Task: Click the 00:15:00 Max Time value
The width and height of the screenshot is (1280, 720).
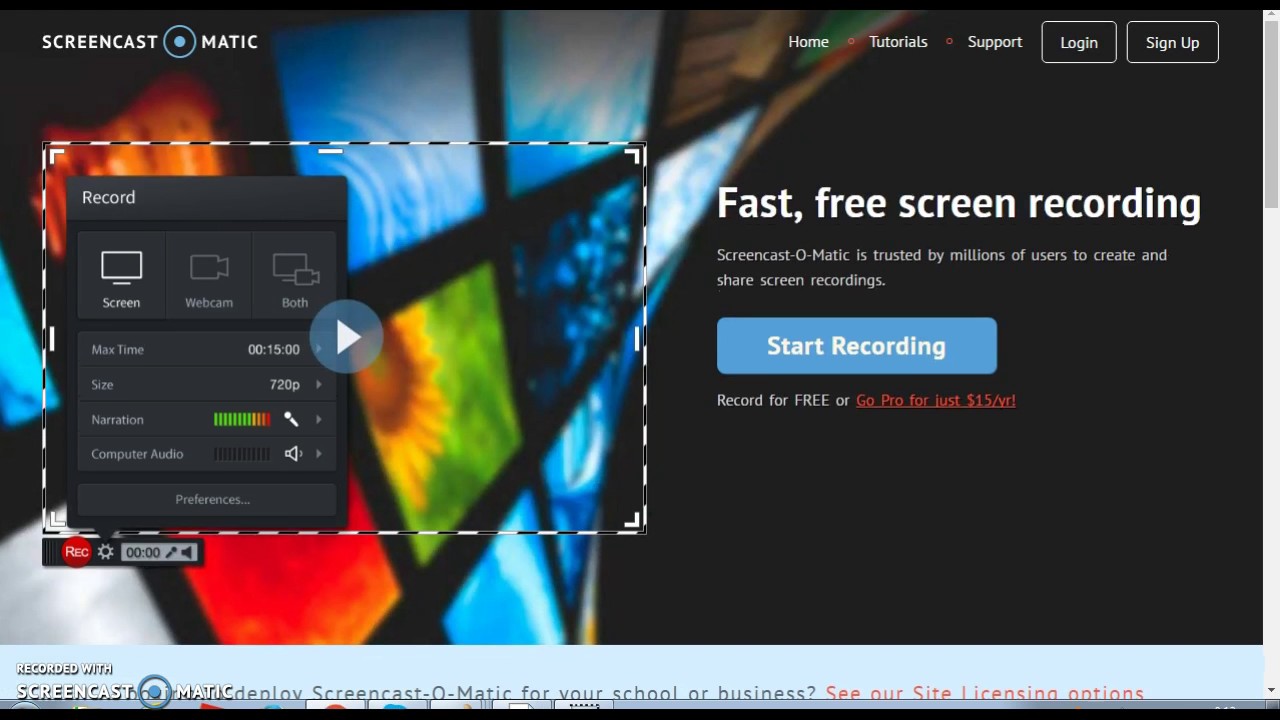Action: pyautogui.click(x=274, y=349)
